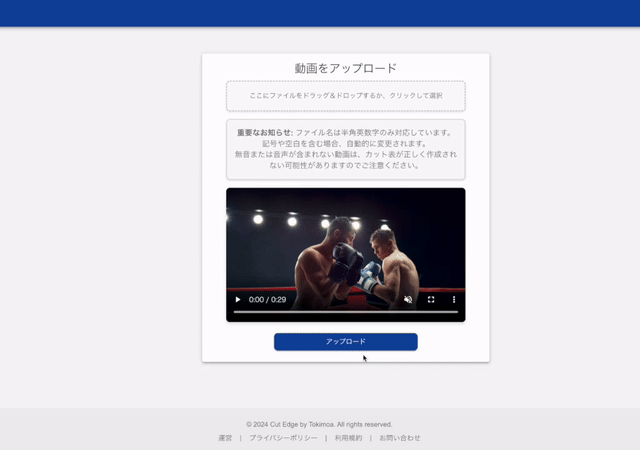Image resolution: width=640 pixels, height=450 pixels.
Task: Click the video progress seek bar
Action: [345, 312]
